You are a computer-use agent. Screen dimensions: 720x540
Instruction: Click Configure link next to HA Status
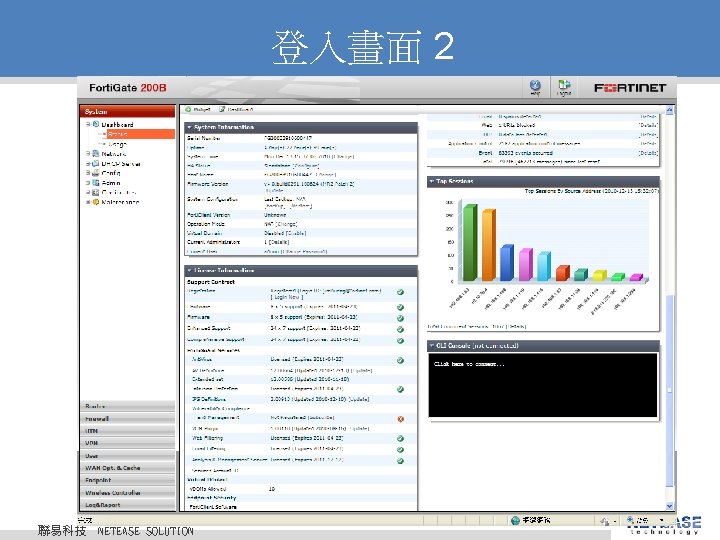coord(306,165)
